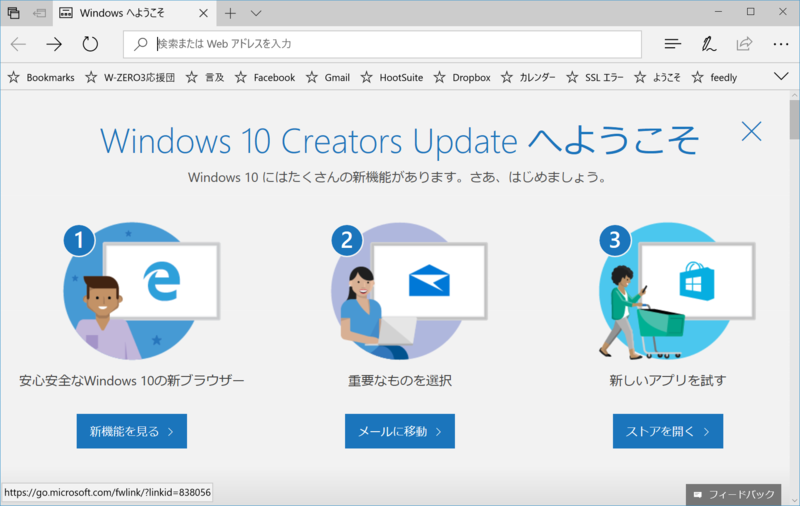Click the ストアを開く button
This screenshot has height=506, width=800.
pos(668,431)
